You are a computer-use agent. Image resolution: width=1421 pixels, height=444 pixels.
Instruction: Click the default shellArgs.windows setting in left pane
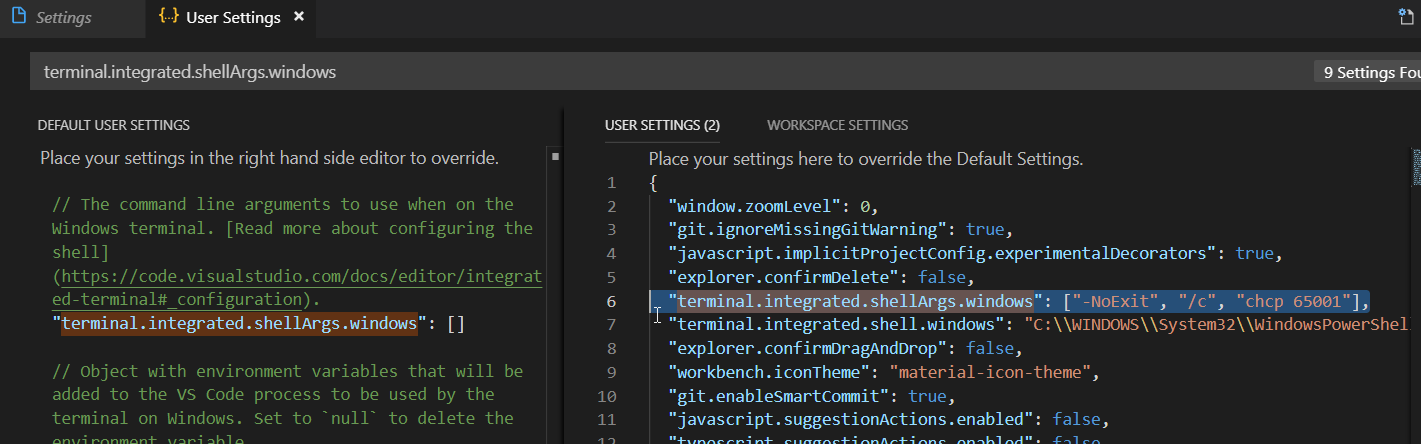tap(240, 323)
